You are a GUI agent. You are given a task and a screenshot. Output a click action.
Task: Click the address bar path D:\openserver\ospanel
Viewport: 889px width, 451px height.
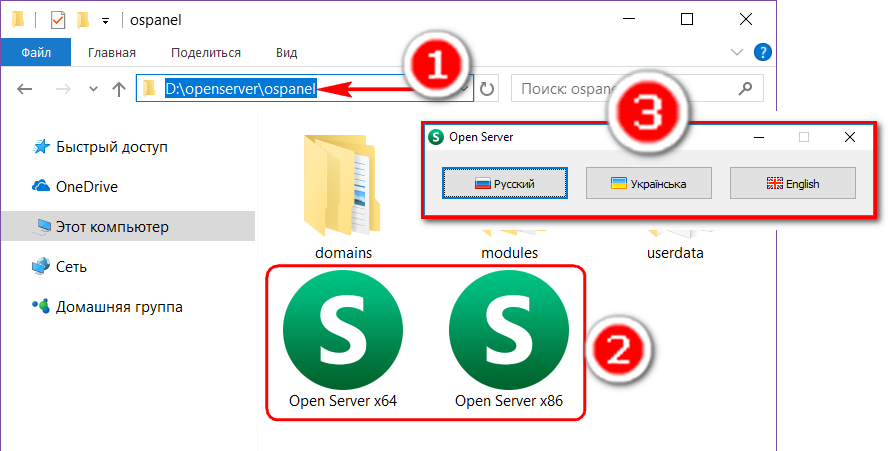coord(240,89)
